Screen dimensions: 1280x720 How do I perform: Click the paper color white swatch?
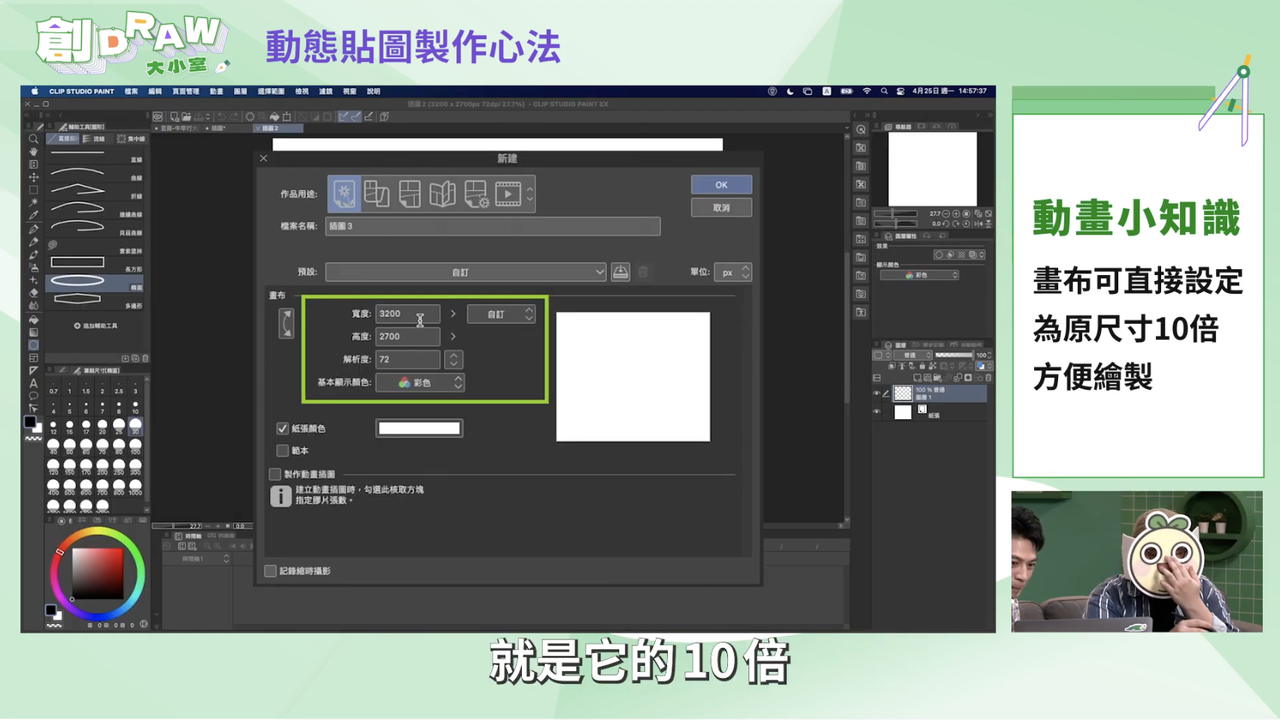pyautogui.click(x=420, y=429)
